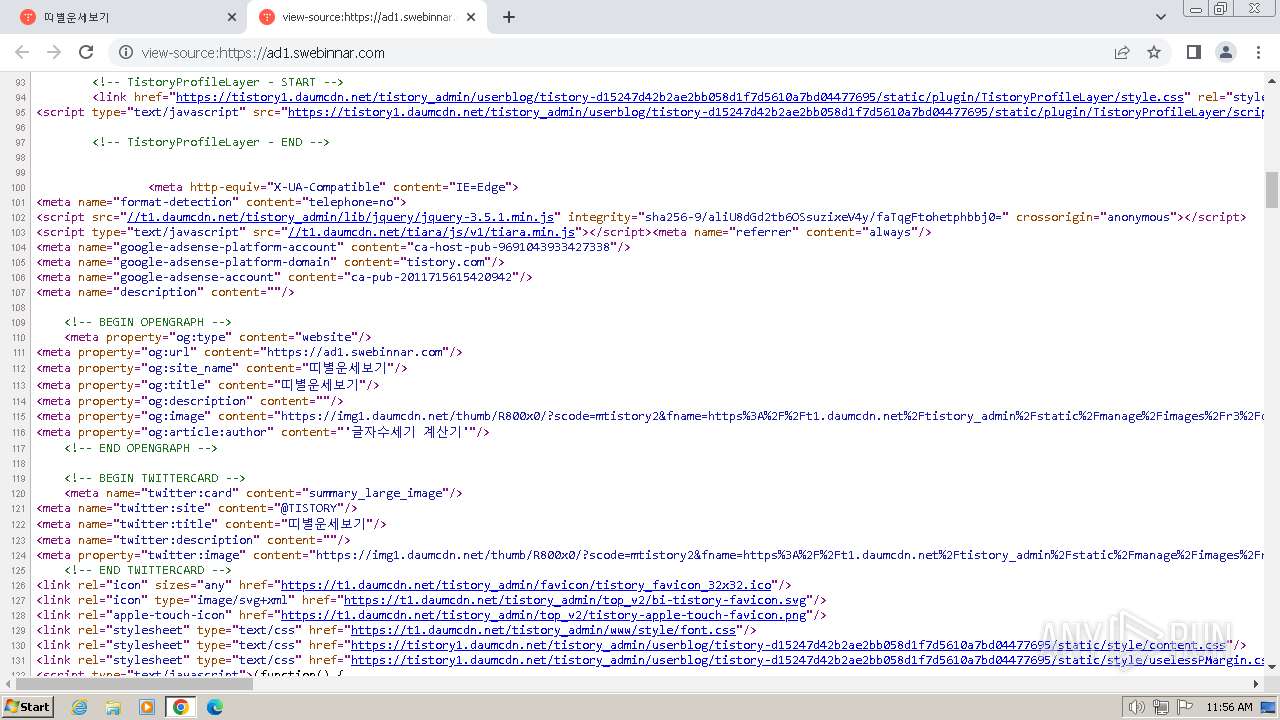
Task: Open the bi-tistory-favicon.svg link
Action: 576,600
